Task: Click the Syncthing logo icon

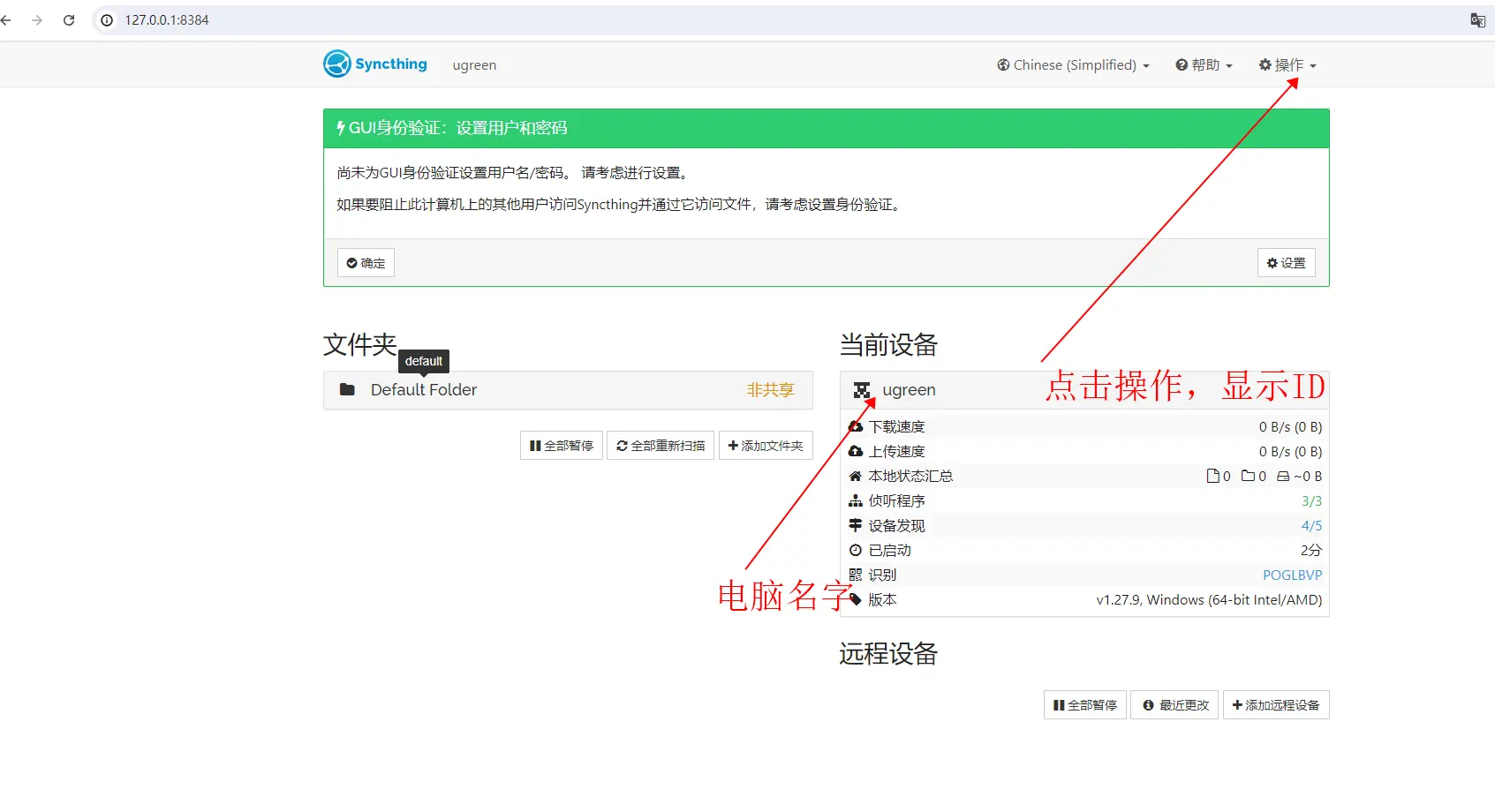Action: 336,64
